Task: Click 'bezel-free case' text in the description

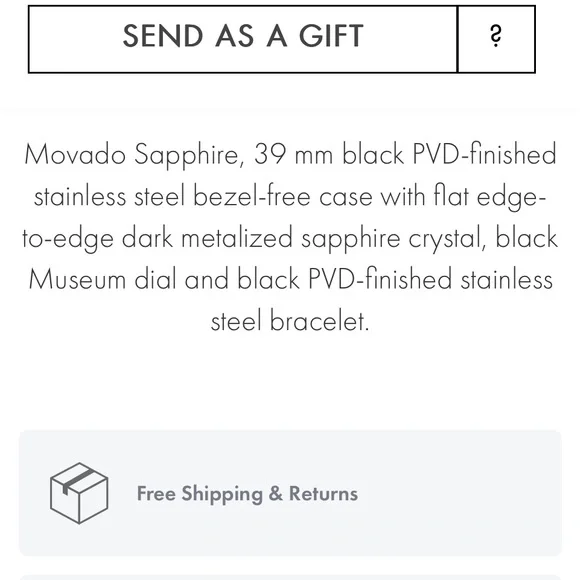Action: (x=283, y=197)
